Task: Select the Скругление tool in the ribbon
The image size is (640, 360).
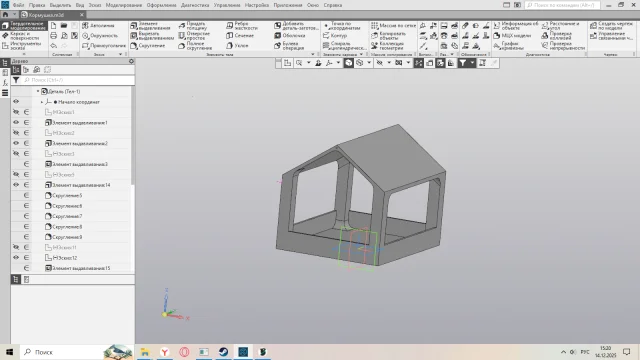Action: 147,46
